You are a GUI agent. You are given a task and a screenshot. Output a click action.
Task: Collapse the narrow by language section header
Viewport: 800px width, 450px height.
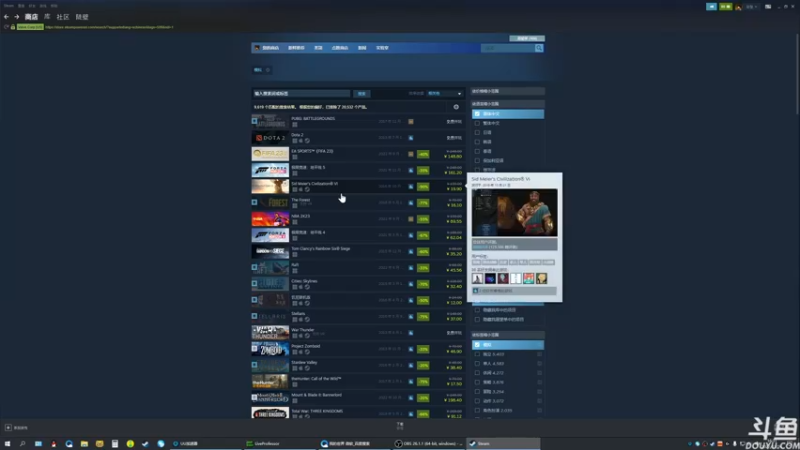508,104
